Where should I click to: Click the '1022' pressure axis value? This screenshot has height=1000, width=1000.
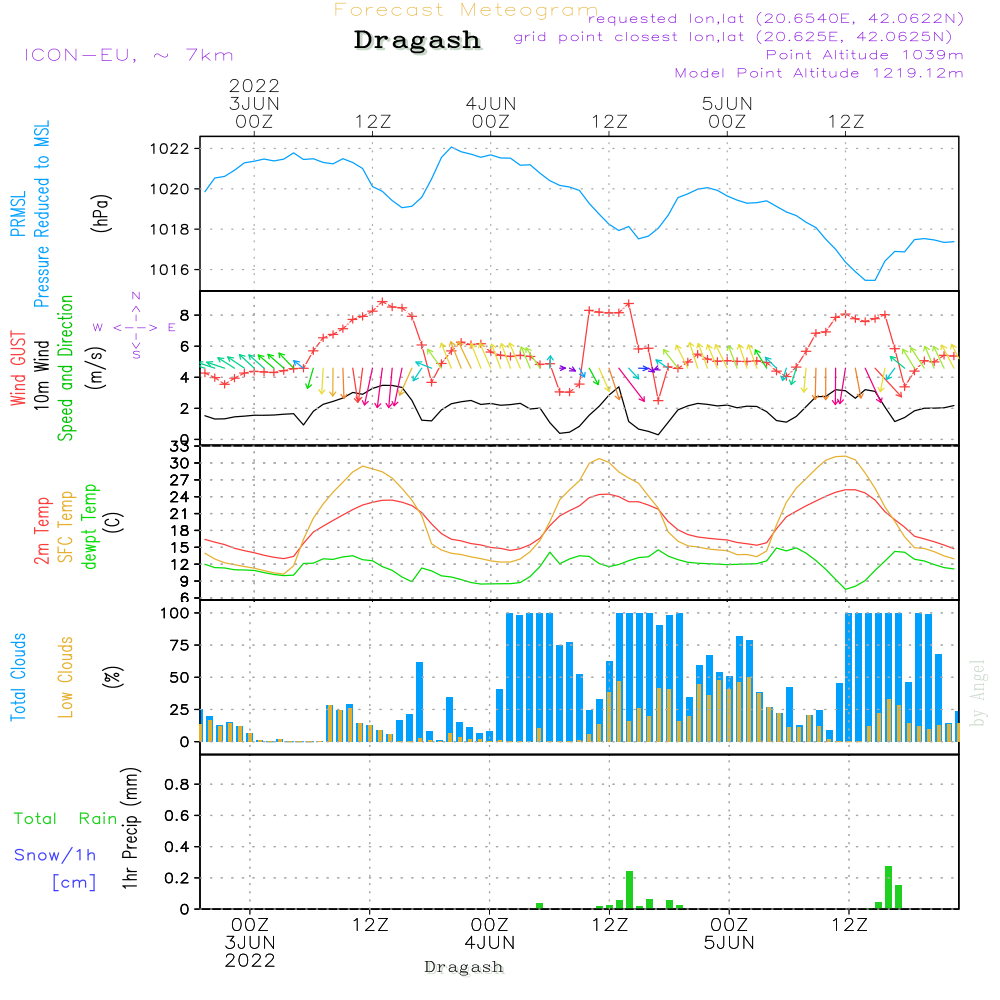click(x=170, y=149)
